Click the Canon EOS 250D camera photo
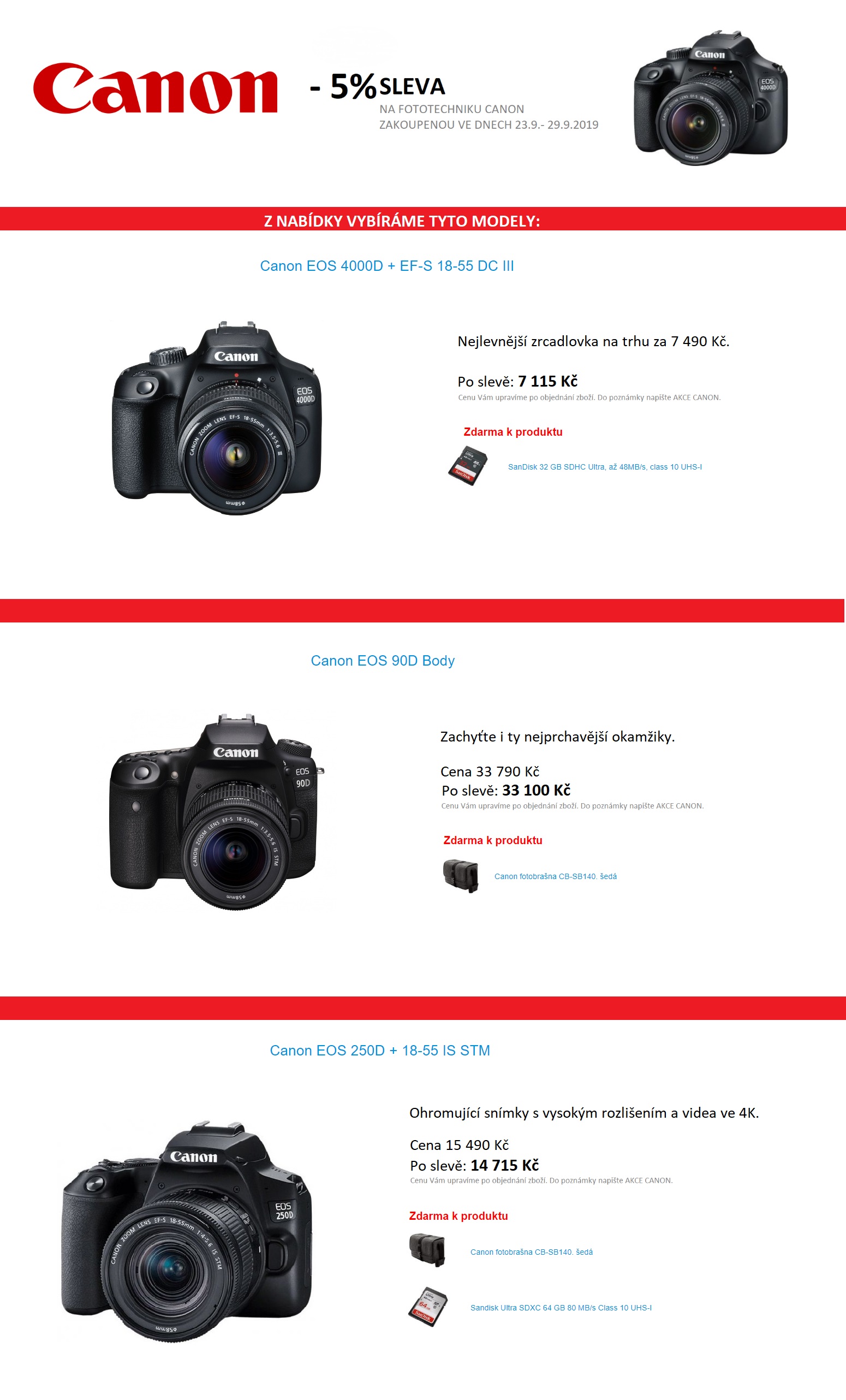 click(187, 1232)
